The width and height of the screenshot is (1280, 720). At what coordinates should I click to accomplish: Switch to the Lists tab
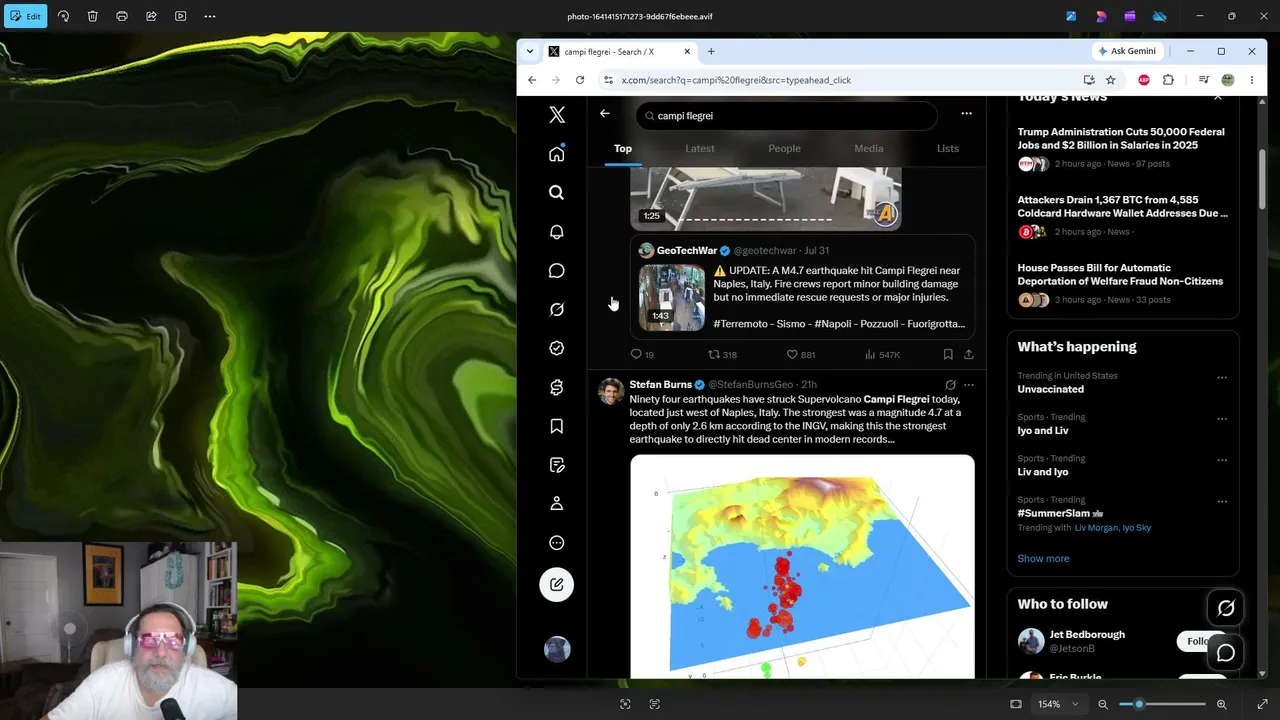(948, 149)
